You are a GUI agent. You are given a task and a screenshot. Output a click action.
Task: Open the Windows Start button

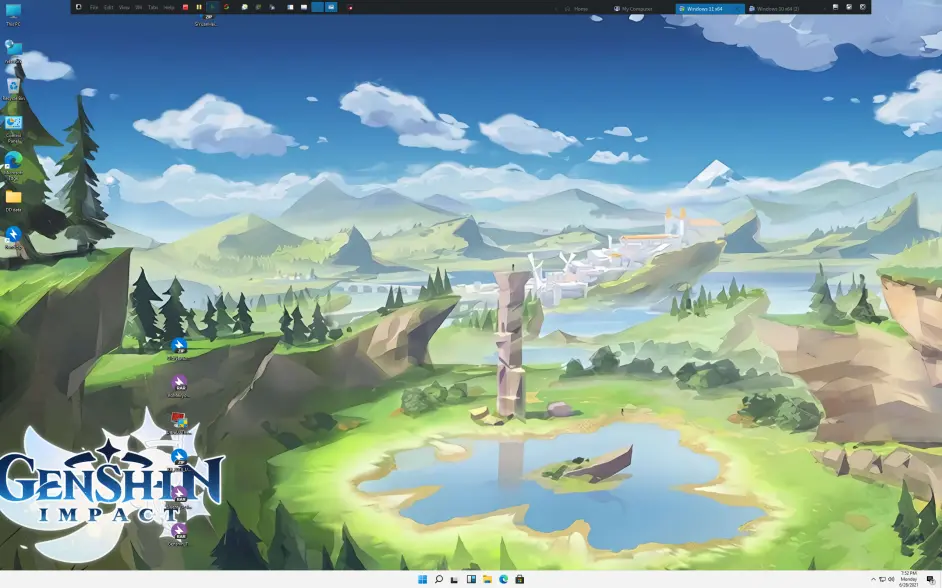coord(422,579)
